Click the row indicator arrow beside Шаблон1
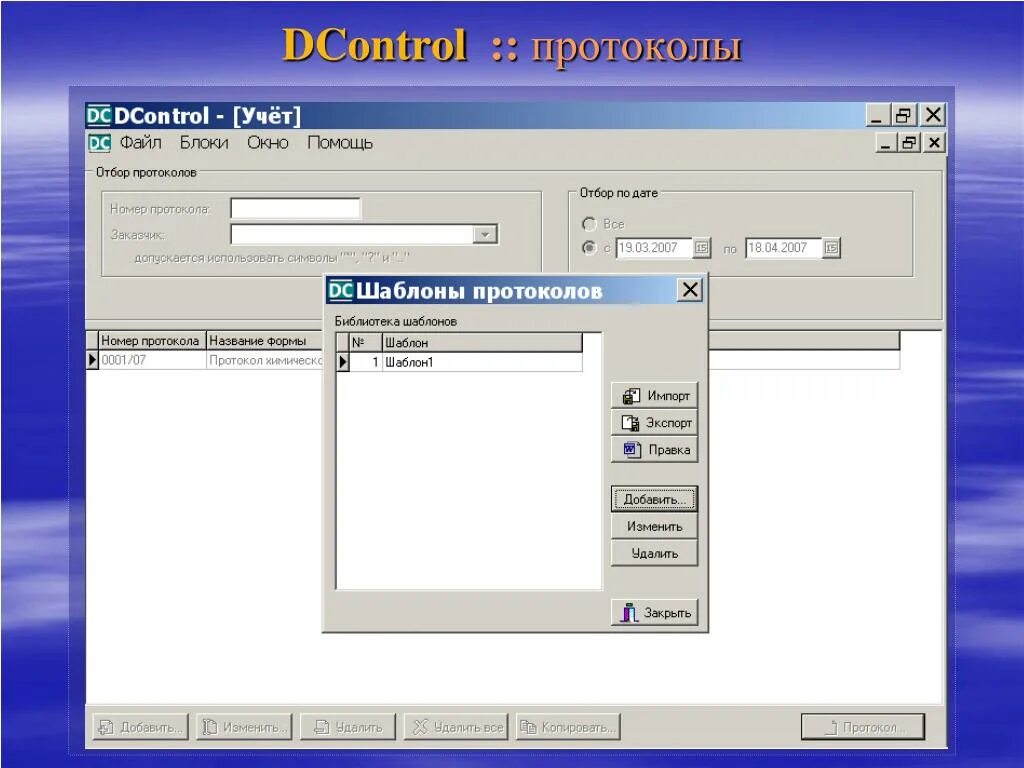This screenshot has width=1024, height=768. click(343, 362)
